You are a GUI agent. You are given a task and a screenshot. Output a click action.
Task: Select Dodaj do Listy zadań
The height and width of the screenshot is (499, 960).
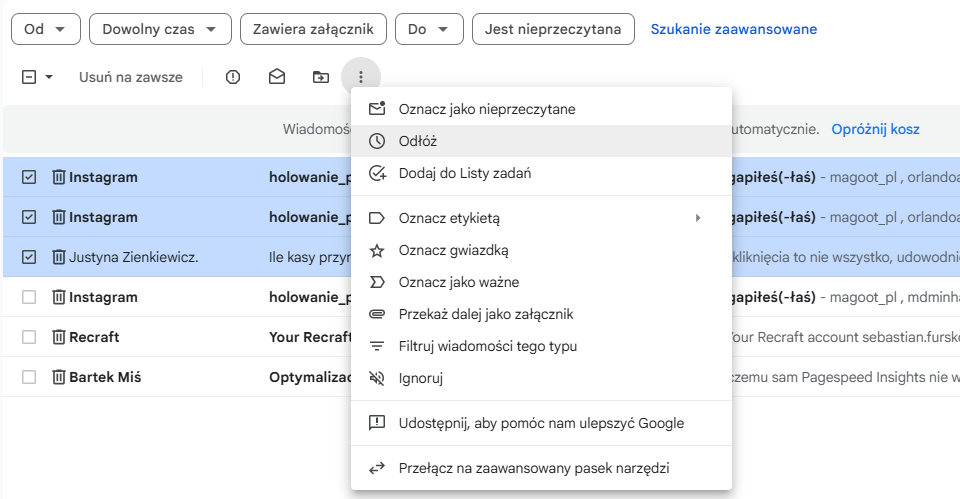pos(541,173)
